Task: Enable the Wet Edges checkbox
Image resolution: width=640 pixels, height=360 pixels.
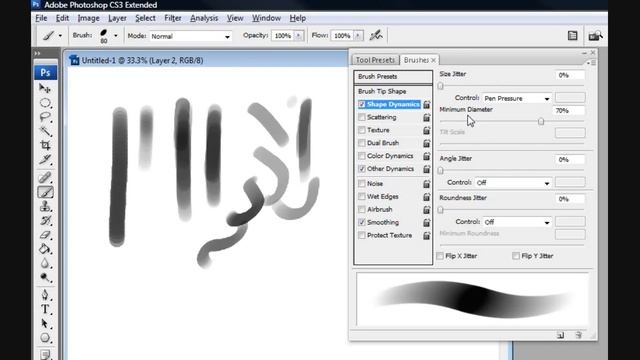Action: coord(362,197)
